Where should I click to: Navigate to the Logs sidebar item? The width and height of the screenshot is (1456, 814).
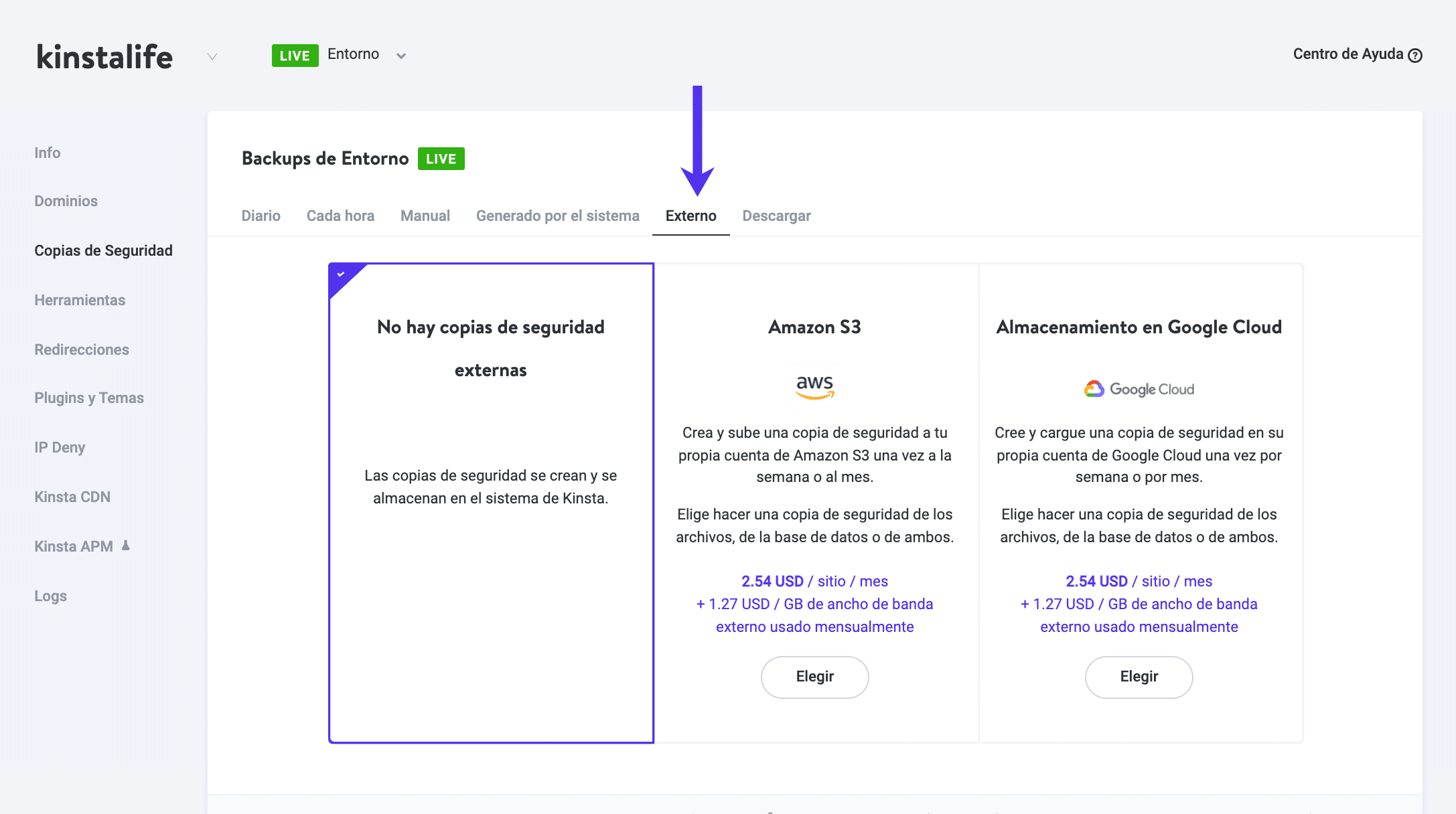(x=50, y=596)
